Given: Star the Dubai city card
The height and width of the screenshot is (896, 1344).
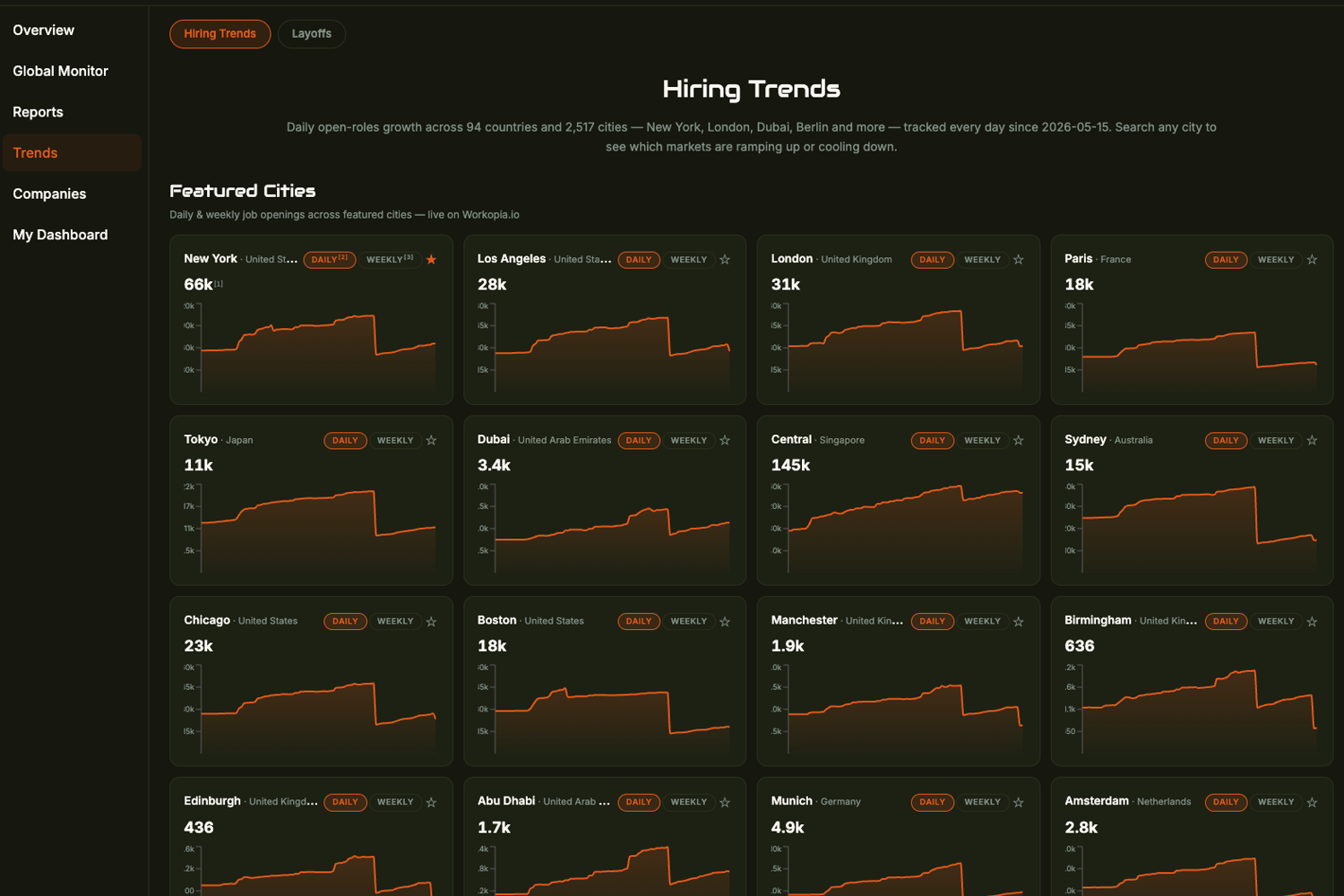Looking at the screenshot, I should point(725,441).
